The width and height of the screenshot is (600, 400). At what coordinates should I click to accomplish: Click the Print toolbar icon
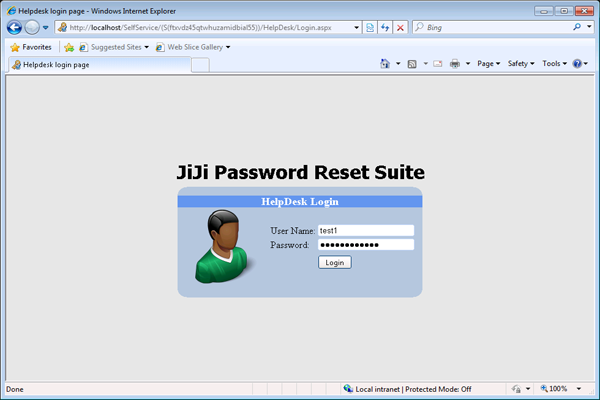pos(455,64)
